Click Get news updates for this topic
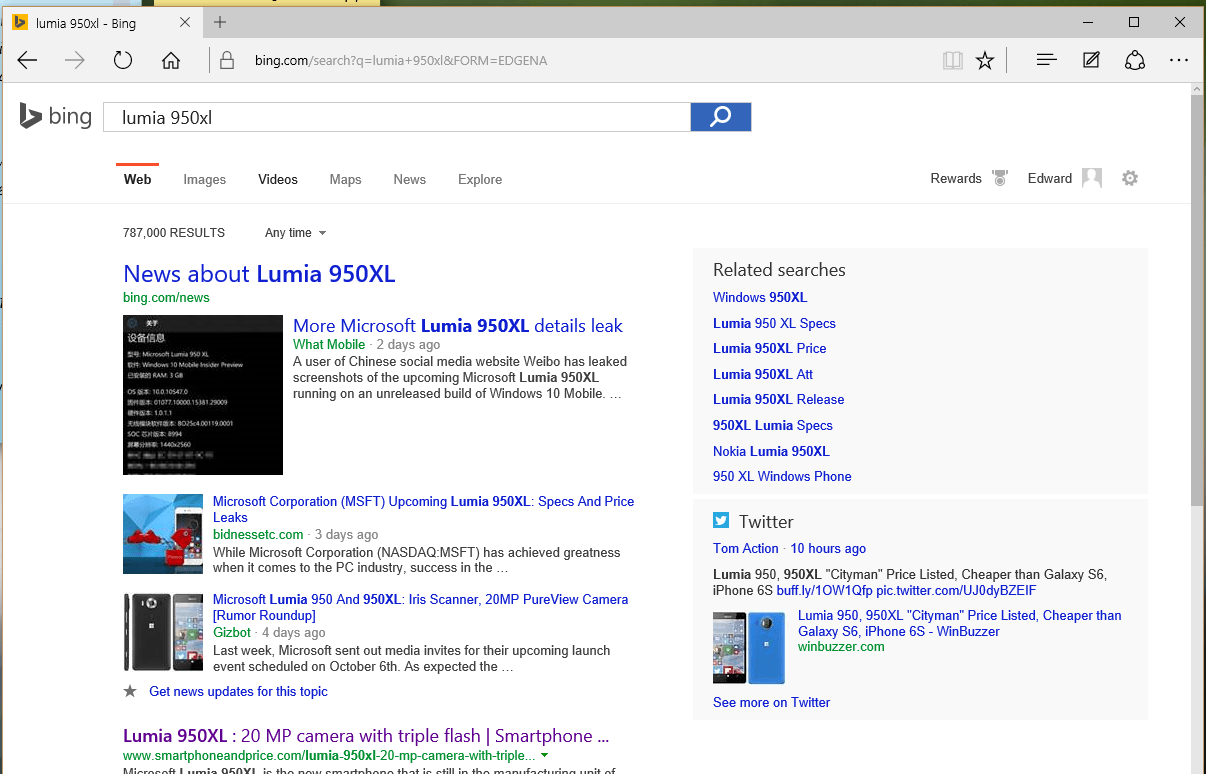Screen dimensions: 1206x774 [238, 691]
